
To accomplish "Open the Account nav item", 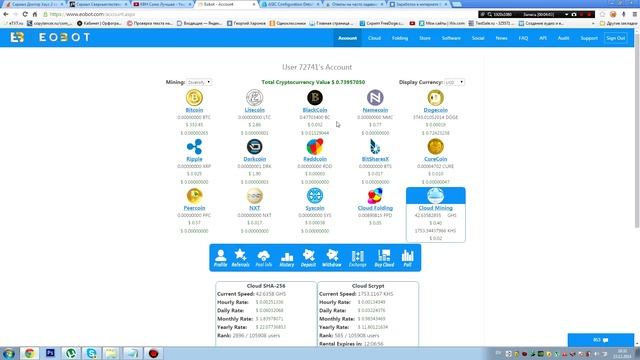I will click(347, 38).
